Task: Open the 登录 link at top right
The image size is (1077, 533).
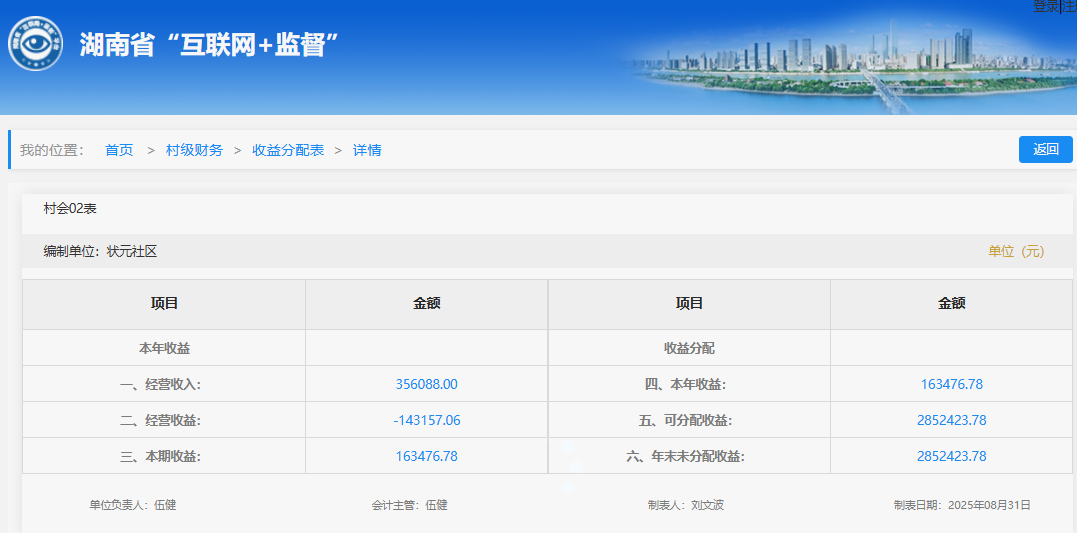Action: click(1045, 6)
